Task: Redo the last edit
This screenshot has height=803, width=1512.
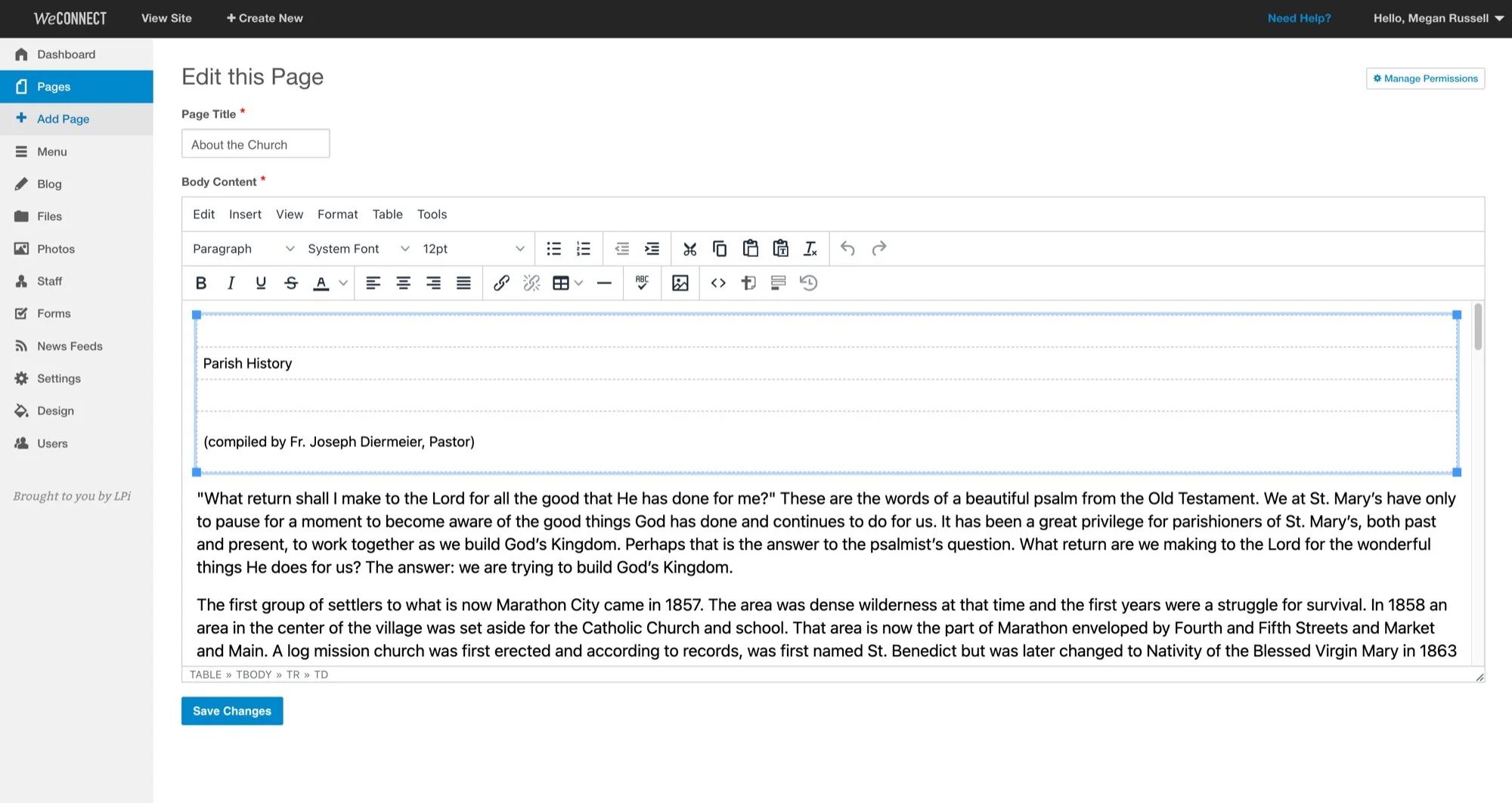Action: pyautogui.click(x=878, y=249)
